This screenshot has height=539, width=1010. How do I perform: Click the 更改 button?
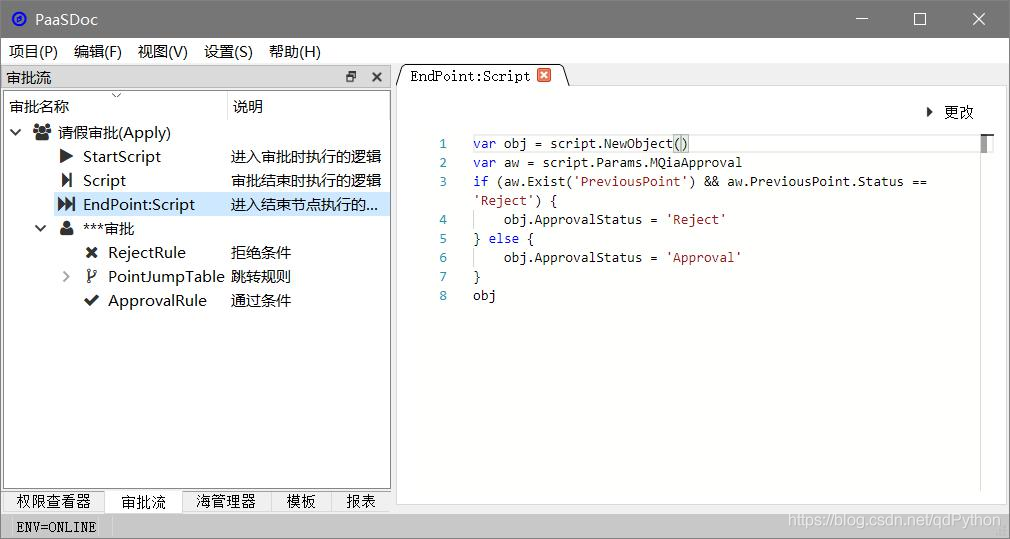[x=958, y=112]
